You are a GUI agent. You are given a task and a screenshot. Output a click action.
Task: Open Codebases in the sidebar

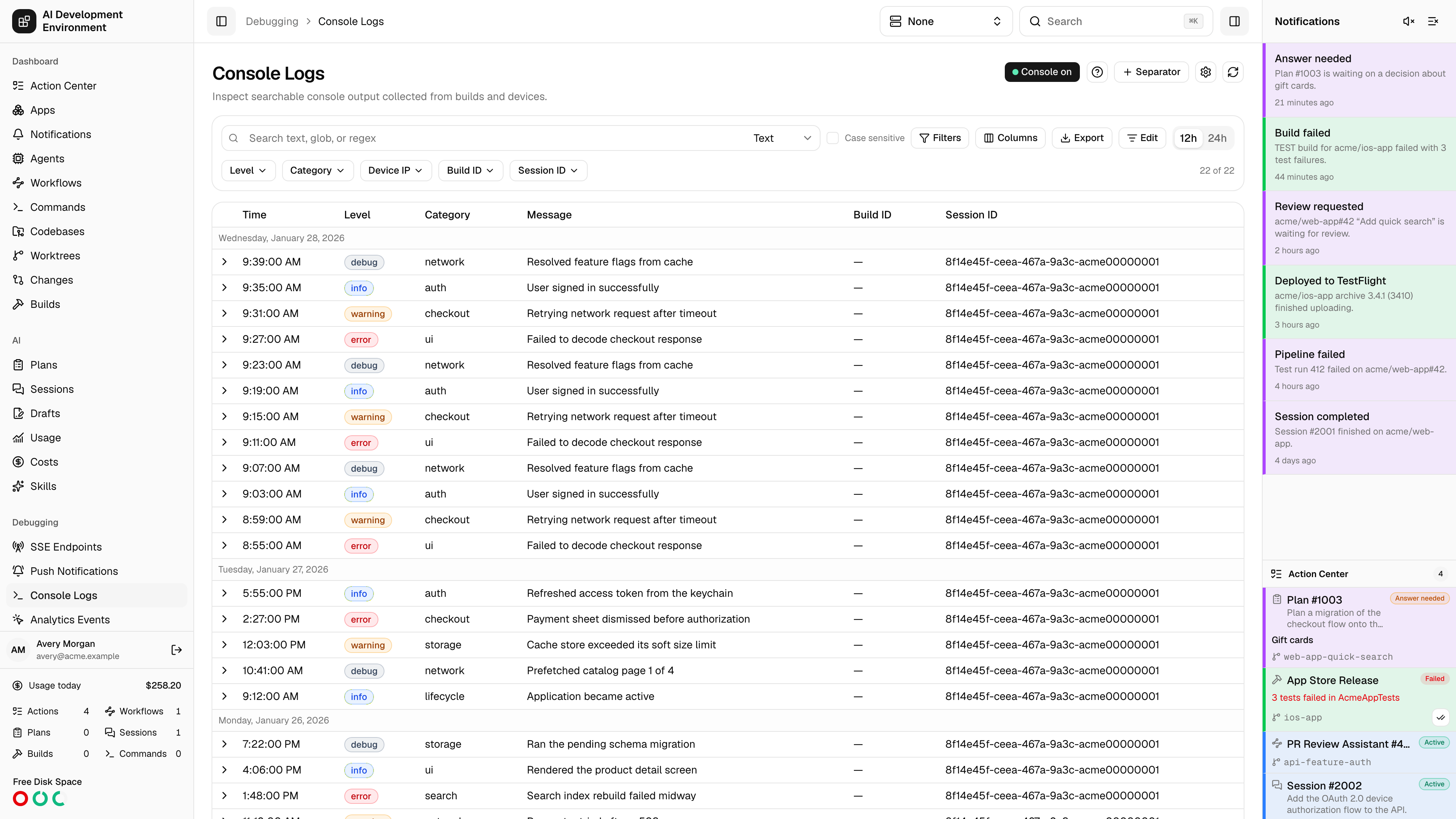pyautogui.click(x=97, y=231)
